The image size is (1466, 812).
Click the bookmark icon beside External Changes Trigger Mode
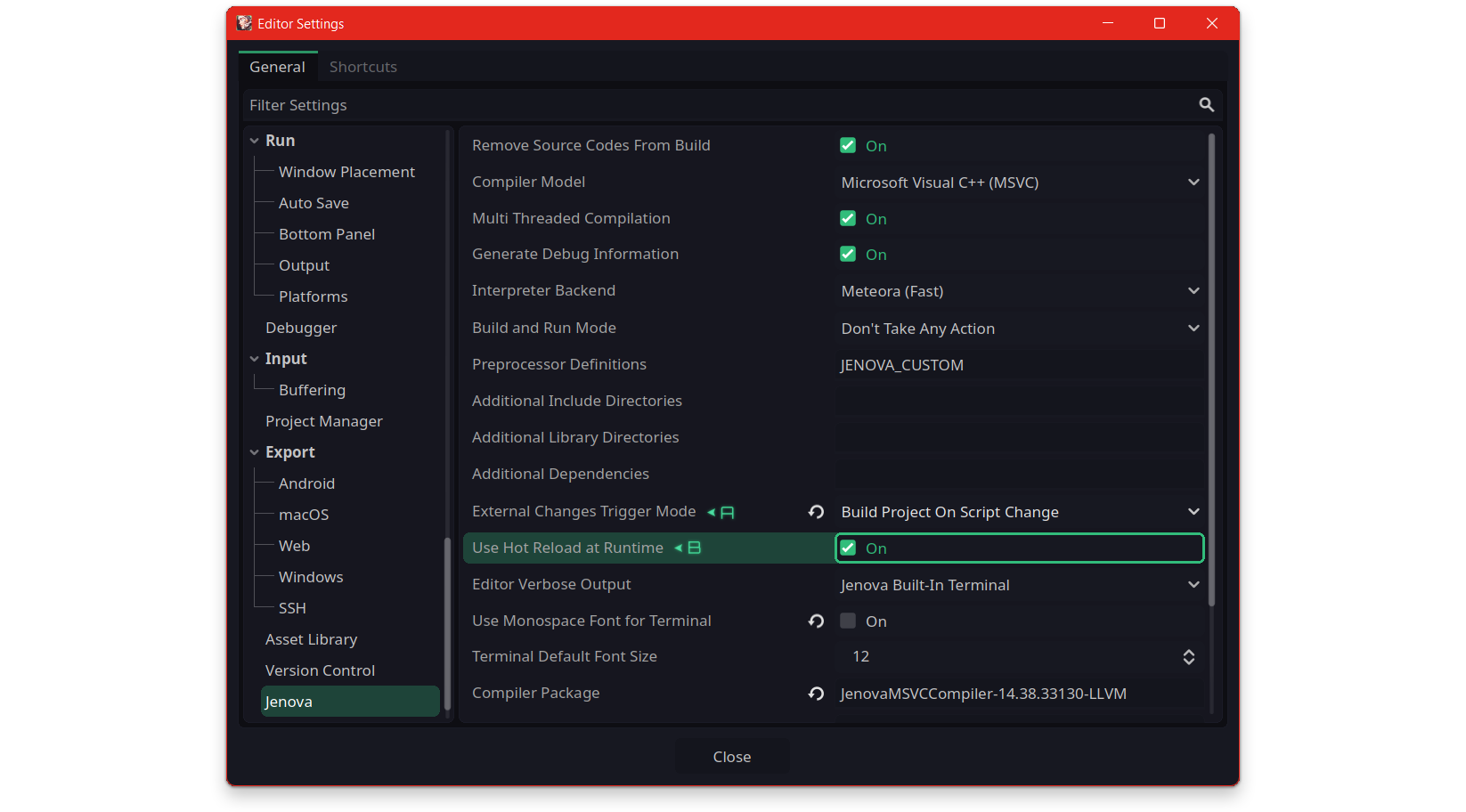[x=721, y=512]
